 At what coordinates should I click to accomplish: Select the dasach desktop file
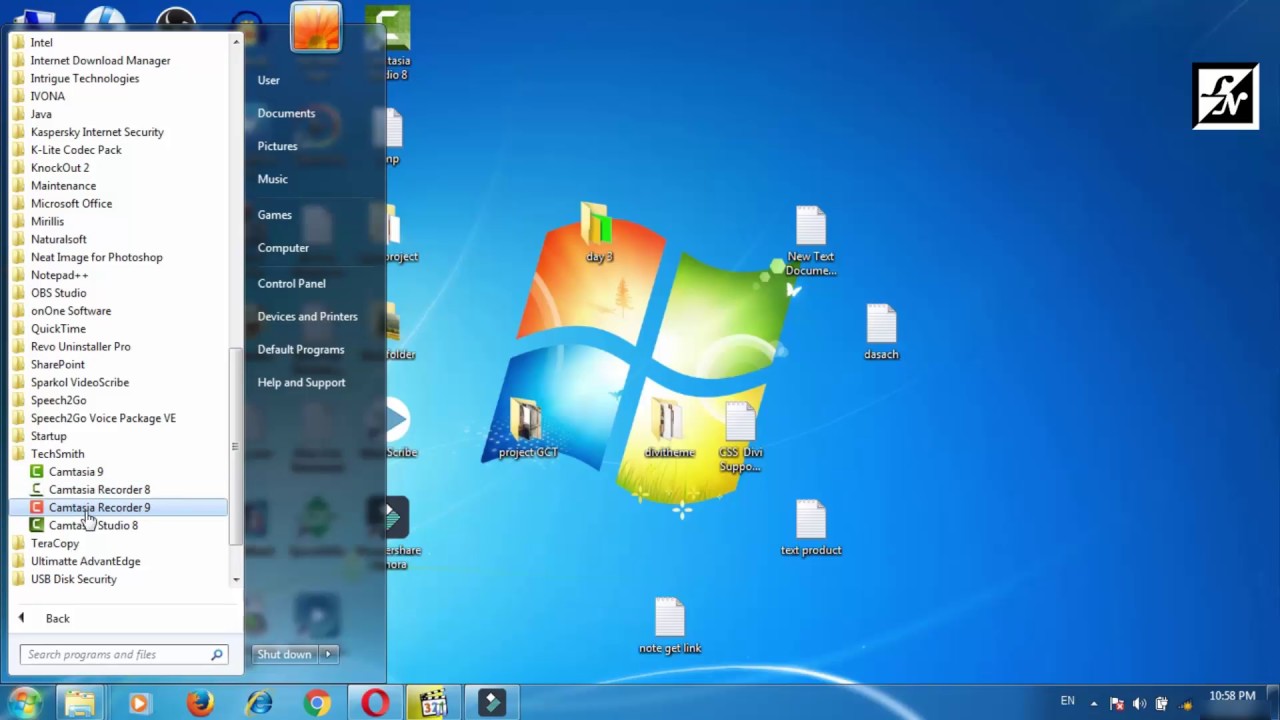coord(881,332)
